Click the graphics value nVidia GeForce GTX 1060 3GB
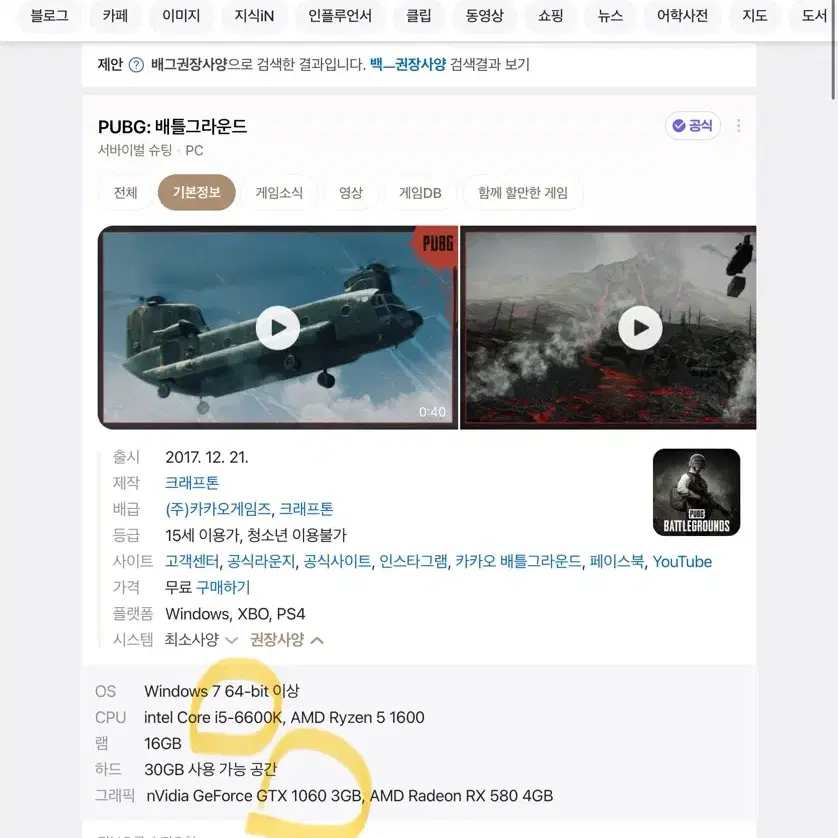Screen dimensions: 838x838 pyautogui.click(x=254, y=796)
